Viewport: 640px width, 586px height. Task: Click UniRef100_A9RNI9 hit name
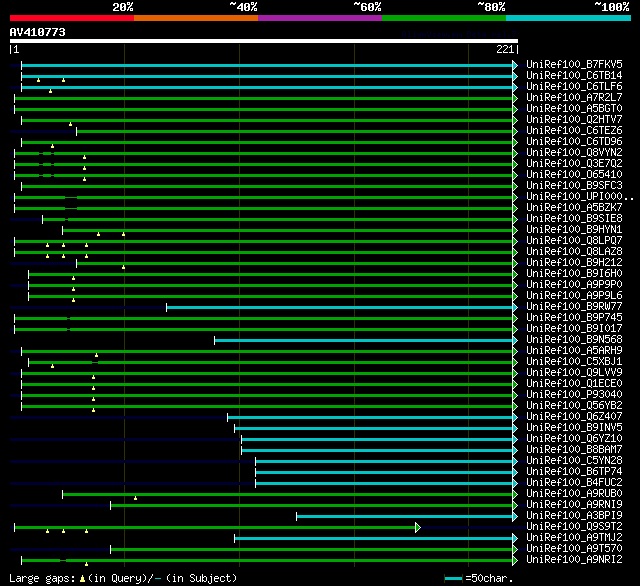pyautogui.click(x=574, y=505)
